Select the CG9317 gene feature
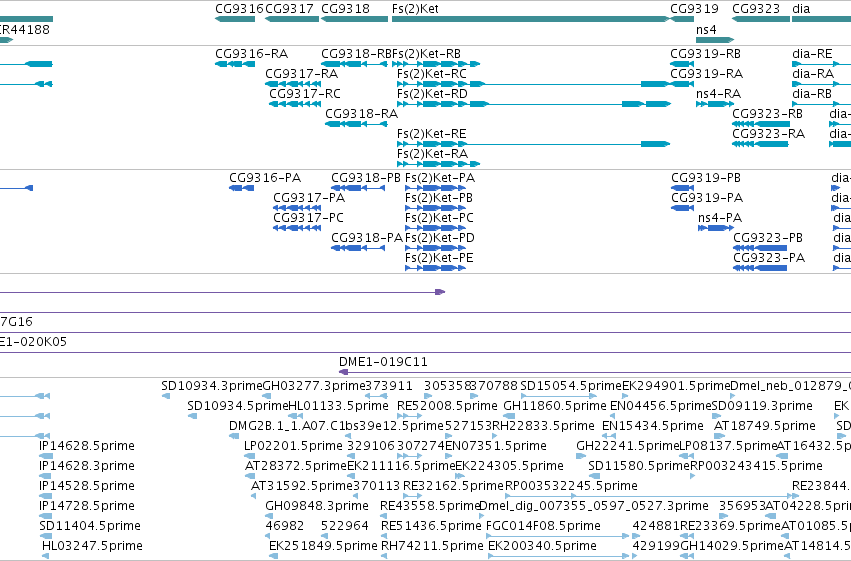851x561 pixels. click(x=292, y=19)
